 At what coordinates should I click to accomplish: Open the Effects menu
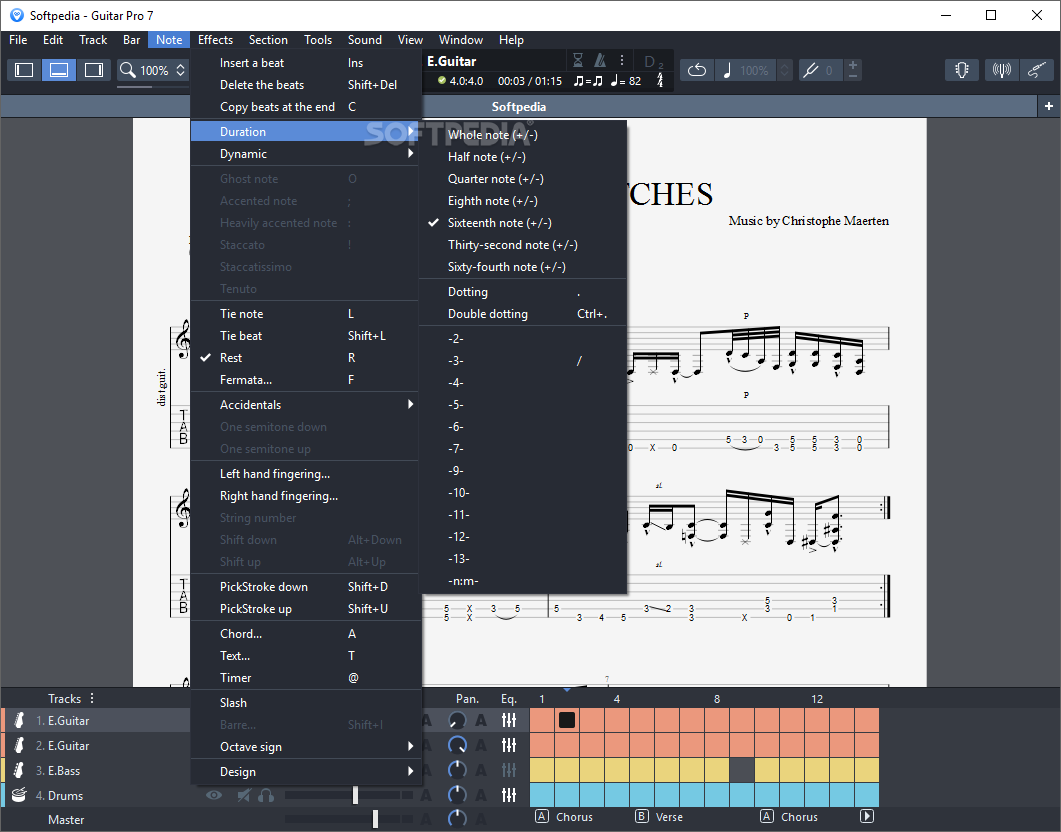click(x=215, y=40)
